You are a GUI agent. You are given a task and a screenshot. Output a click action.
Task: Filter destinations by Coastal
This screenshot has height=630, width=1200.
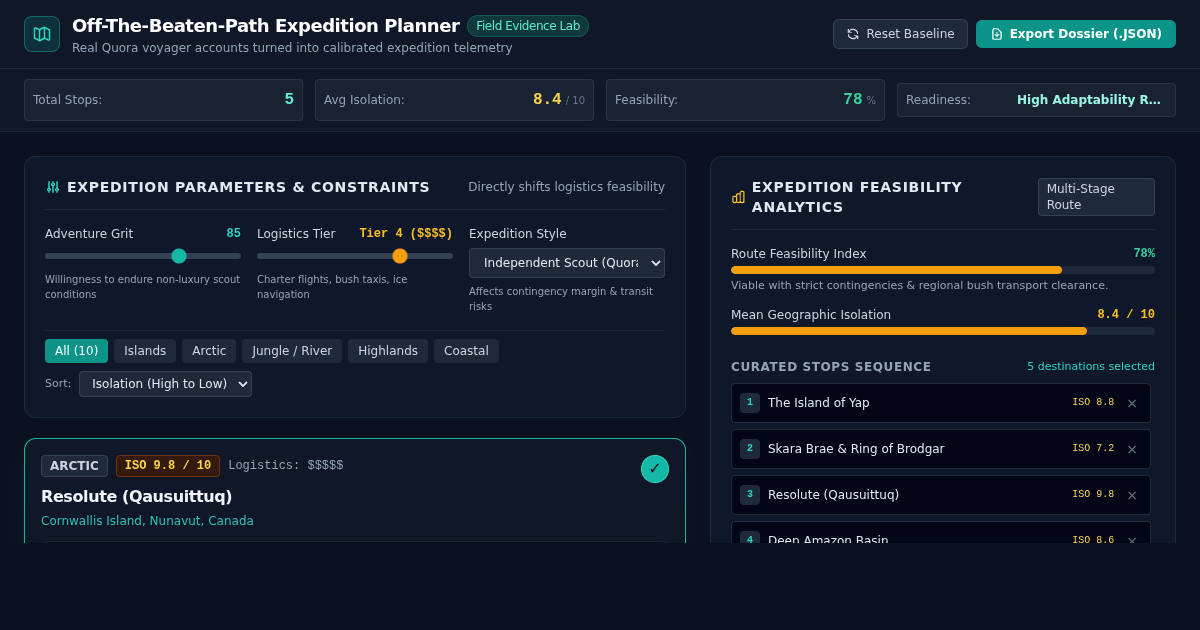(466, 351)
